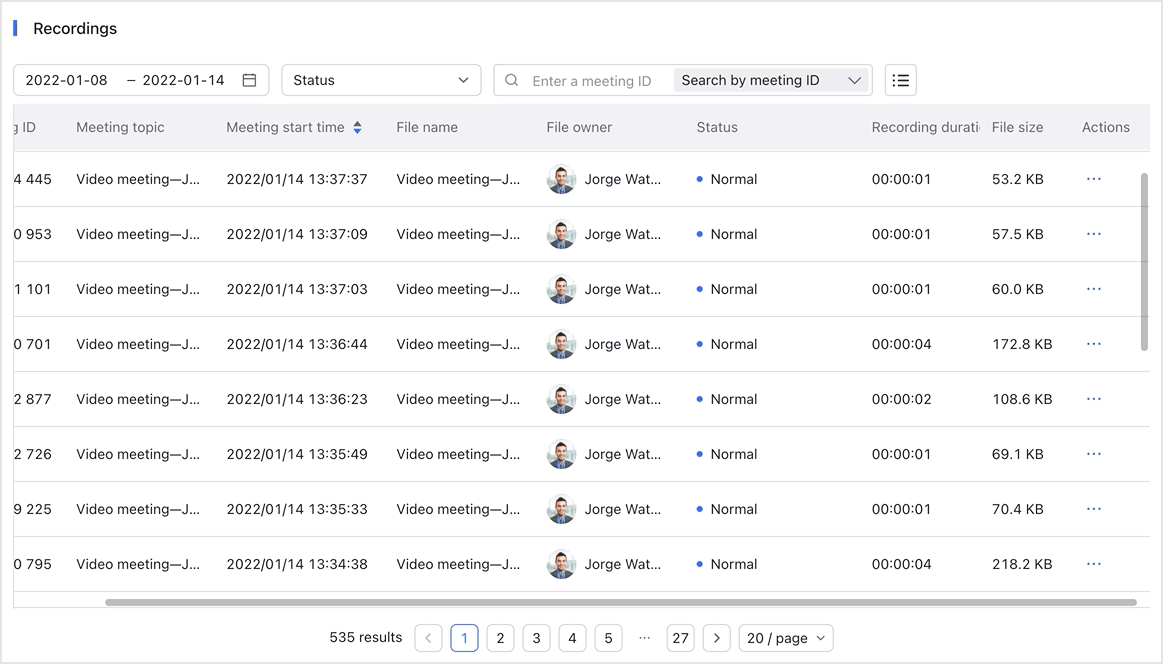
Task: Click the Recordings heading
Action: click(75, 28)
